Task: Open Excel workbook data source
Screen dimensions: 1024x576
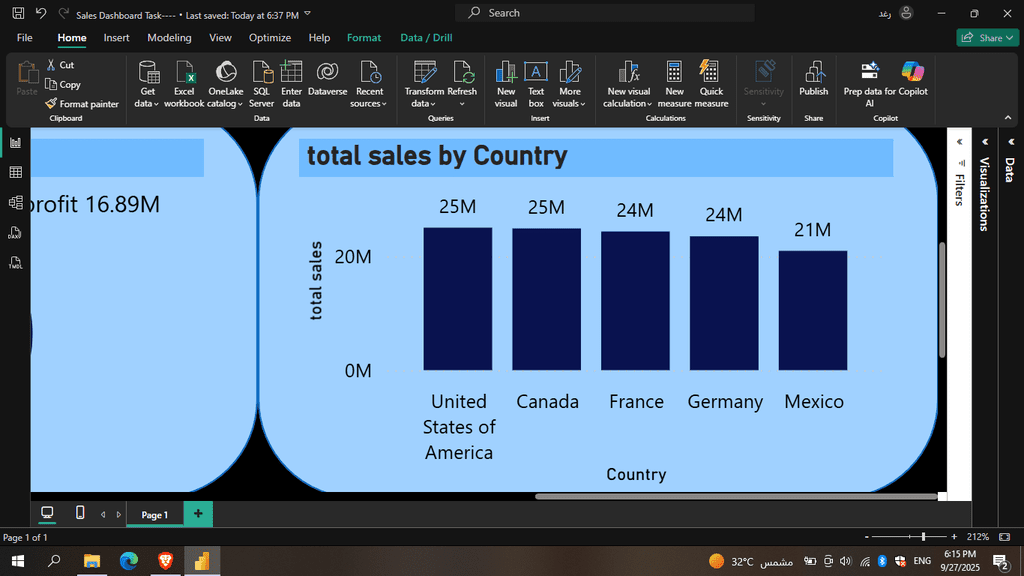Action: (184, 73)
